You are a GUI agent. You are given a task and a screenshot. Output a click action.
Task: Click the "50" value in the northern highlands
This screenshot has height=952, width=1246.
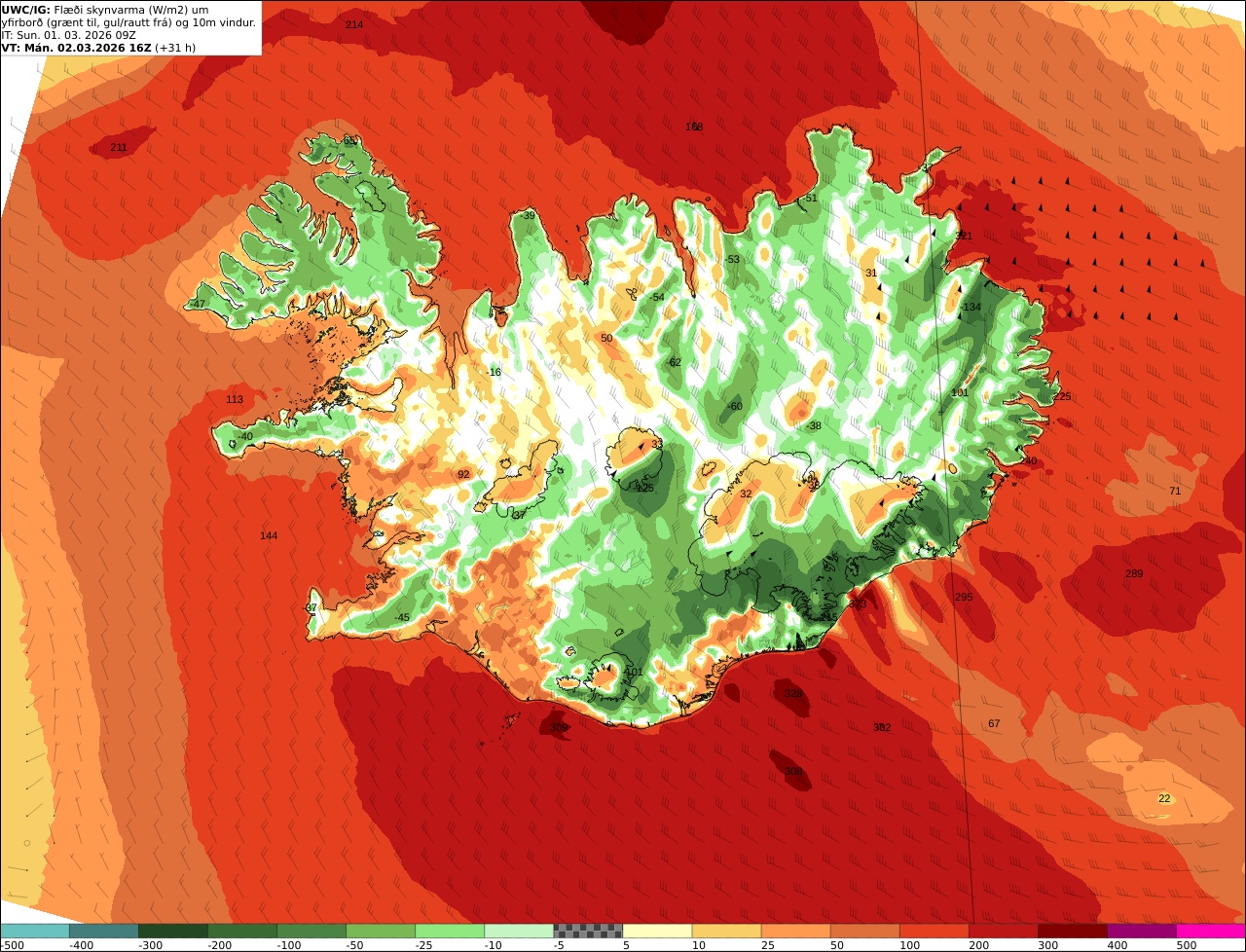(606, 339)
